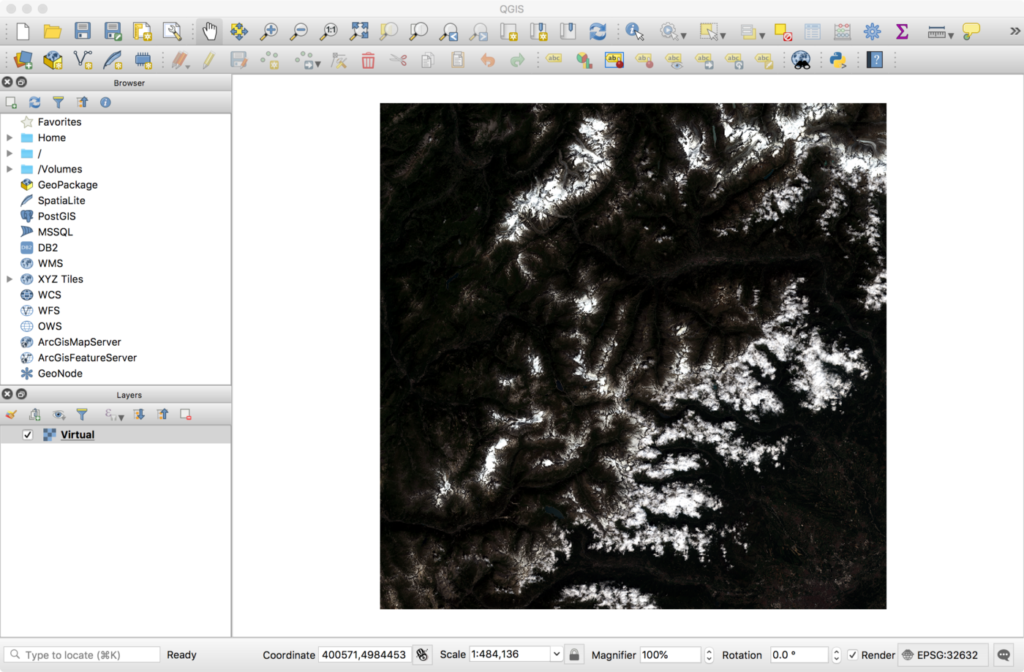The image size is (1024, 672).
Task: Click the Coordinate value field
Action: pyautogui.click(x=364, y=655)
